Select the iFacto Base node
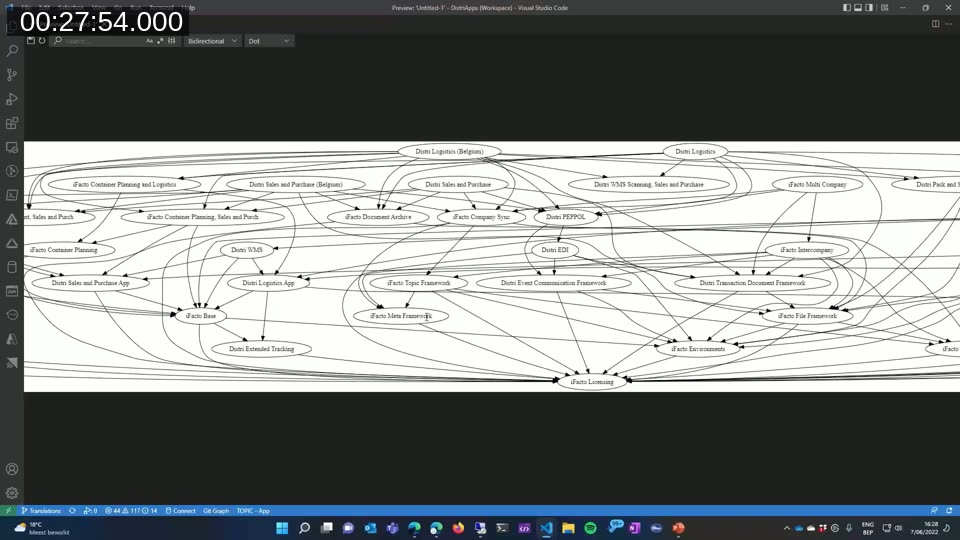Viewport: 960px width, 540px height. pos(201,316)
